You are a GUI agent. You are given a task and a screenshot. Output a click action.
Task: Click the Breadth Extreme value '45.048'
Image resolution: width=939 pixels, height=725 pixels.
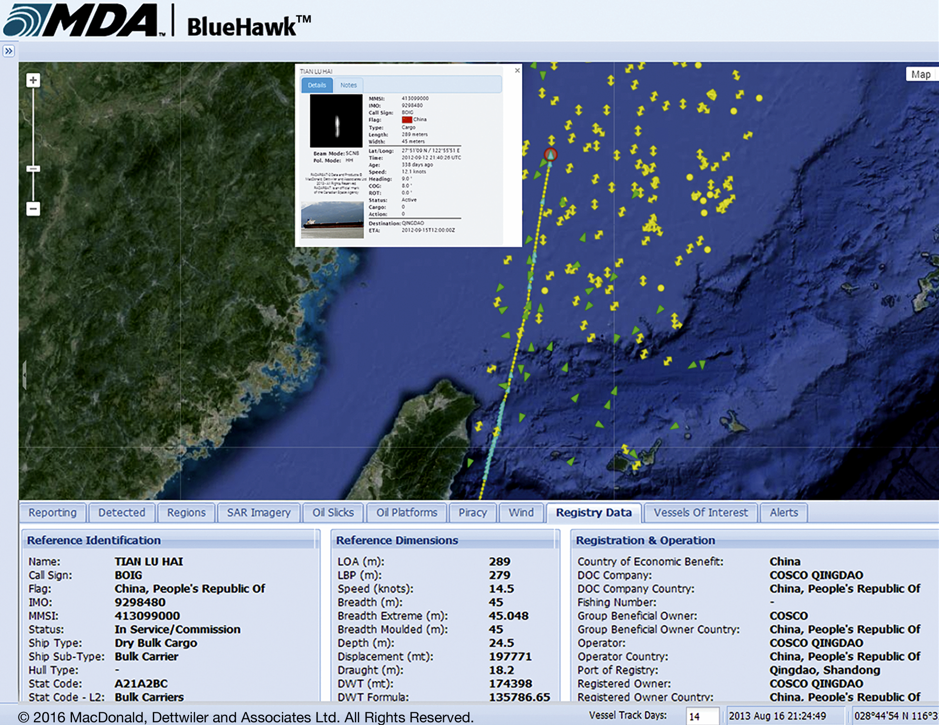coord(509,616)
